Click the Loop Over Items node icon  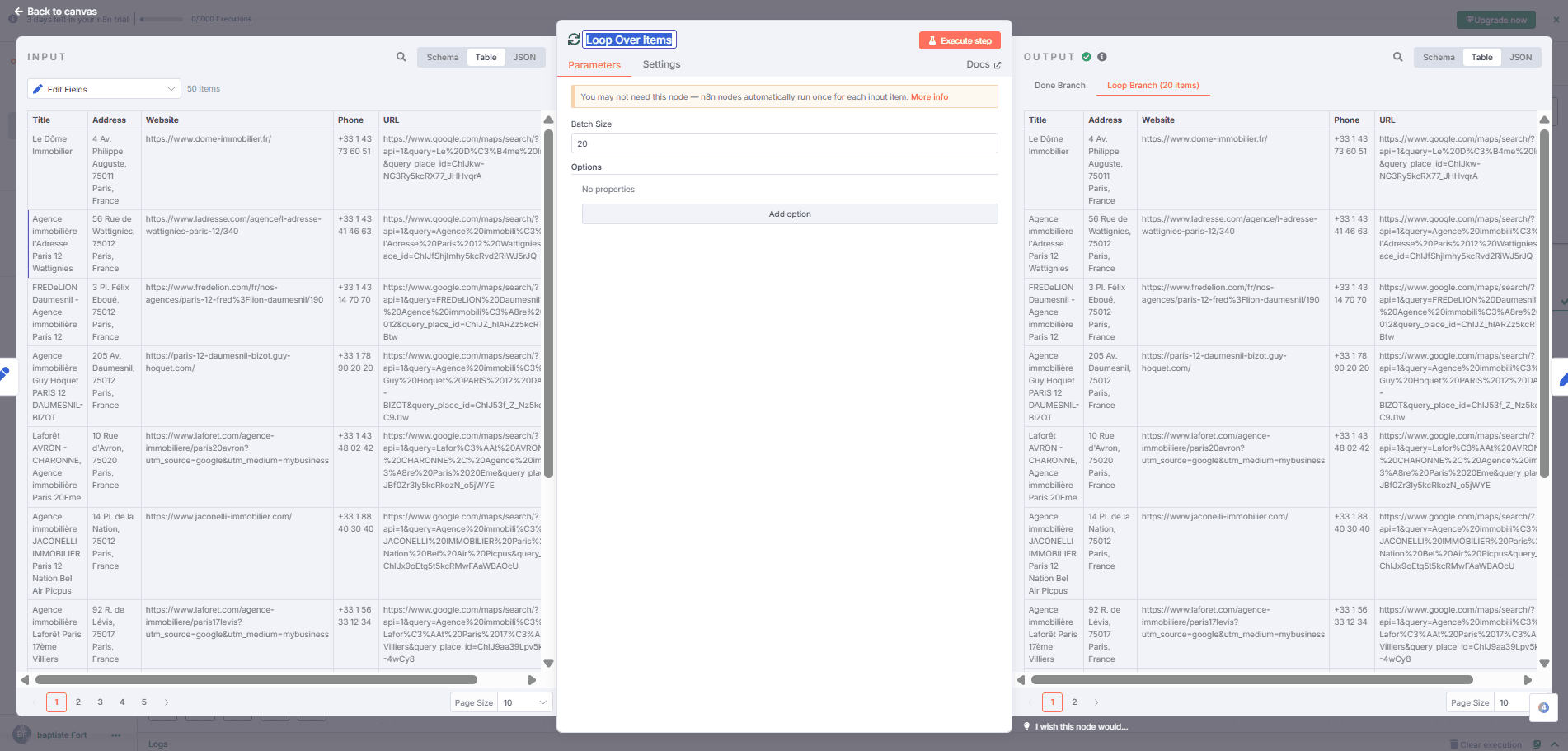point(574,40)
